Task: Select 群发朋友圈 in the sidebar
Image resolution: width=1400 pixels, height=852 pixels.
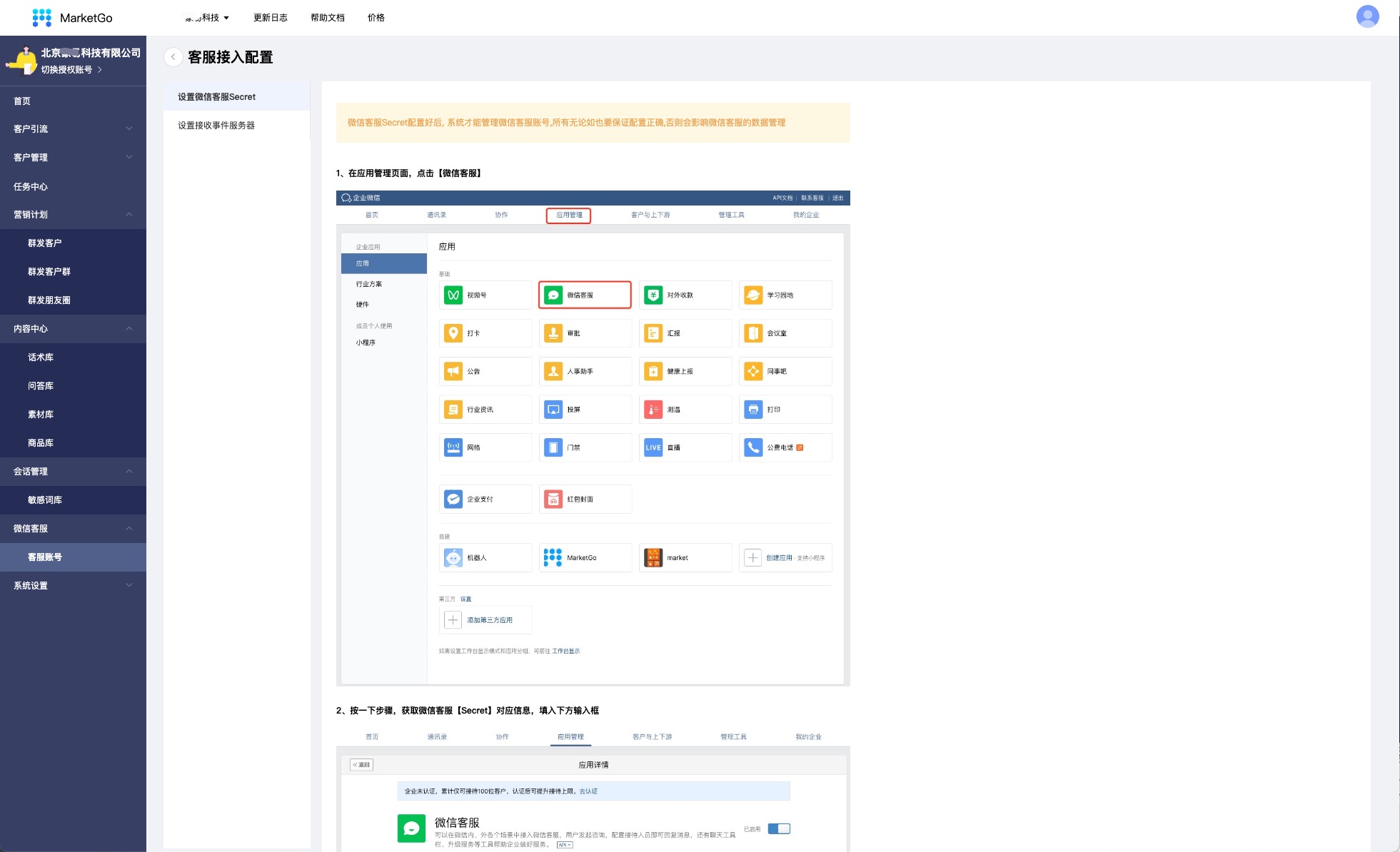Action: click(x=49, y=300)
